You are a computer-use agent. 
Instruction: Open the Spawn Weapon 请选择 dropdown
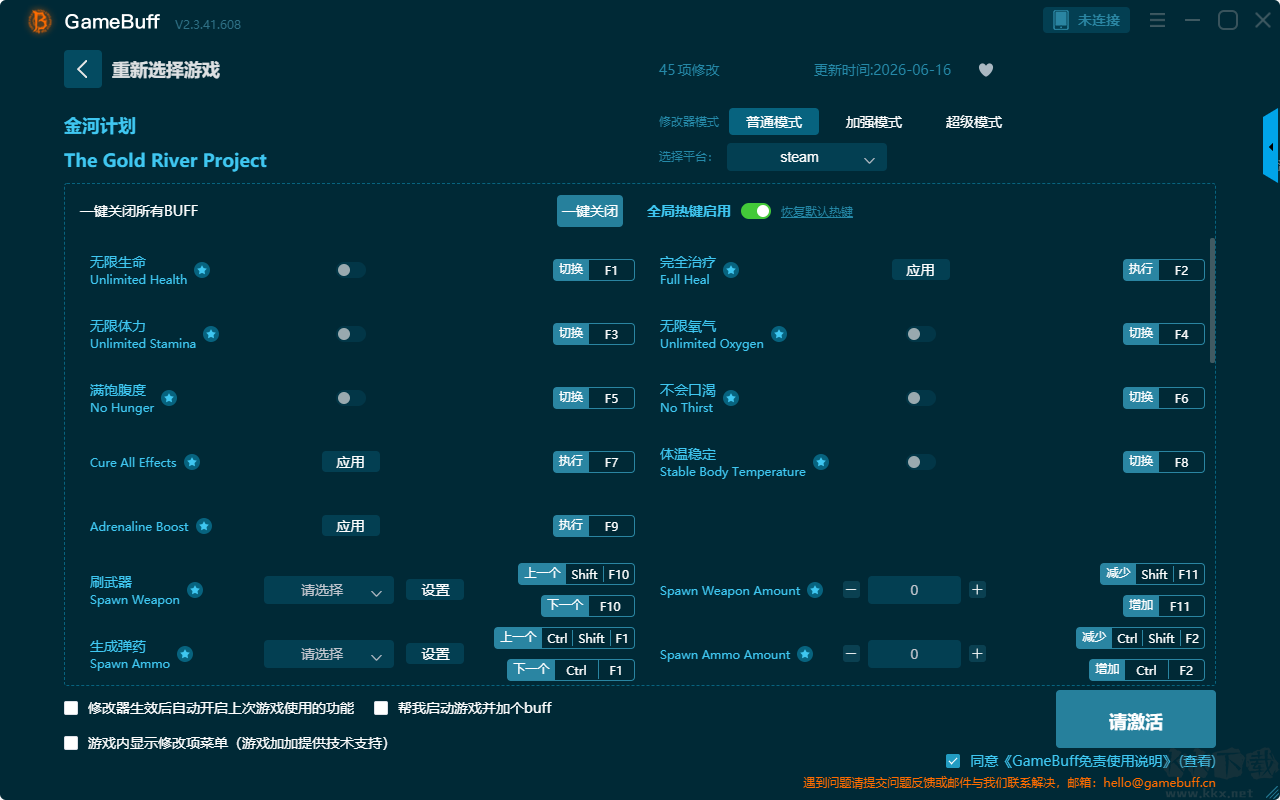coord(329,590)
